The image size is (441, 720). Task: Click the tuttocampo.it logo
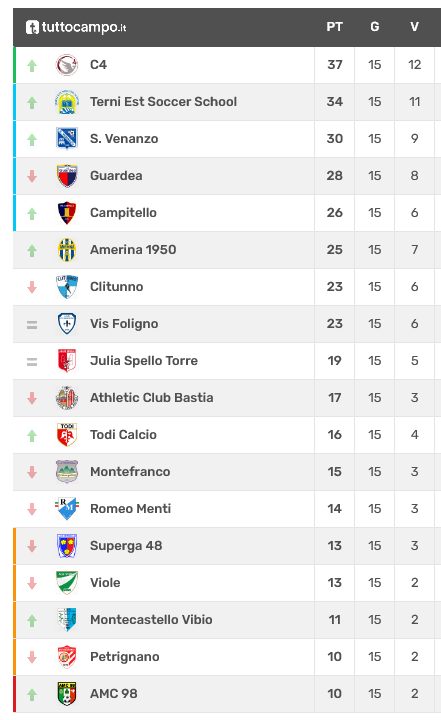click(76, 27)
